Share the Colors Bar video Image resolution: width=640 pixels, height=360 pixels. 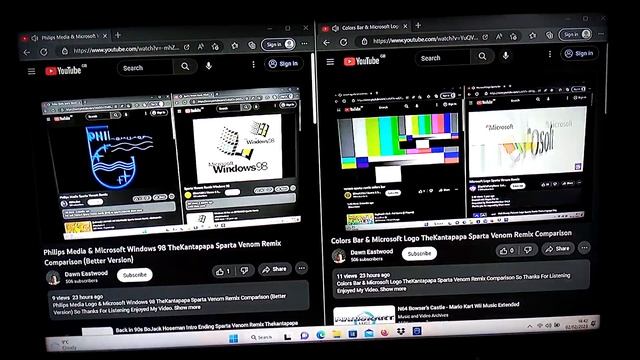pyautogui.click(x=558, y=249)
